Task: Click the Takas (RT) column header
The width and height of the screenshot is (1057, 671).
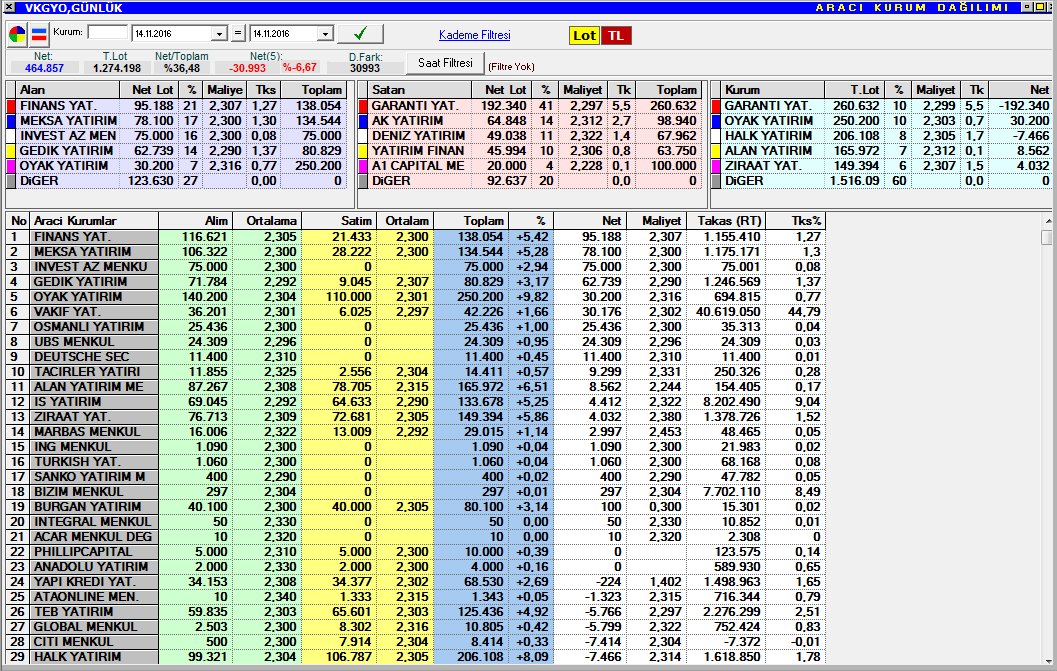Action: 728,221
